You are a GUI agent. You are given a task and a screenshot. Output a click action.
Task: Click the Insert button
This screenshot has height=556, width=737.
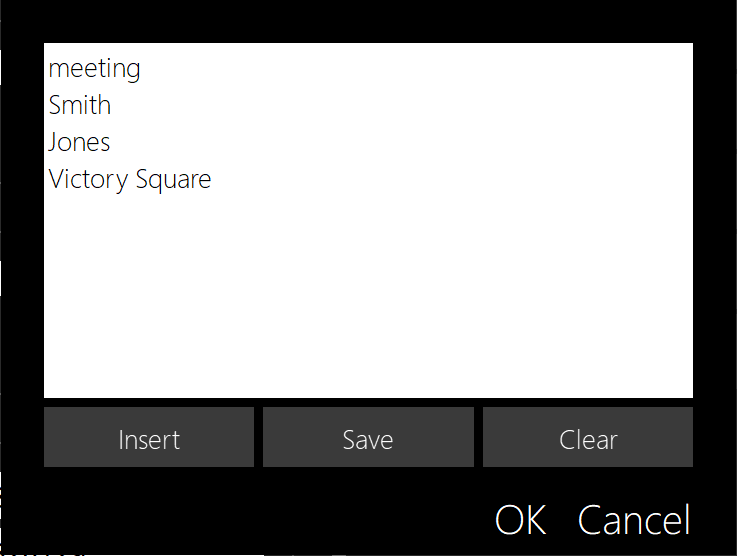pos(149,438)
